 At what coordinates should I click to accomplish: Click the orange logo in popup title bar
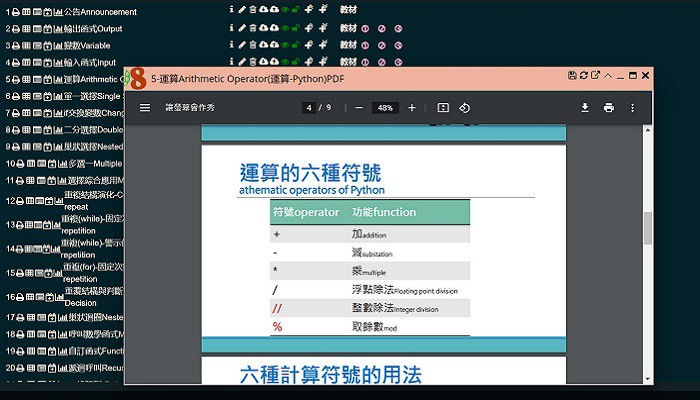coord(137,79)
